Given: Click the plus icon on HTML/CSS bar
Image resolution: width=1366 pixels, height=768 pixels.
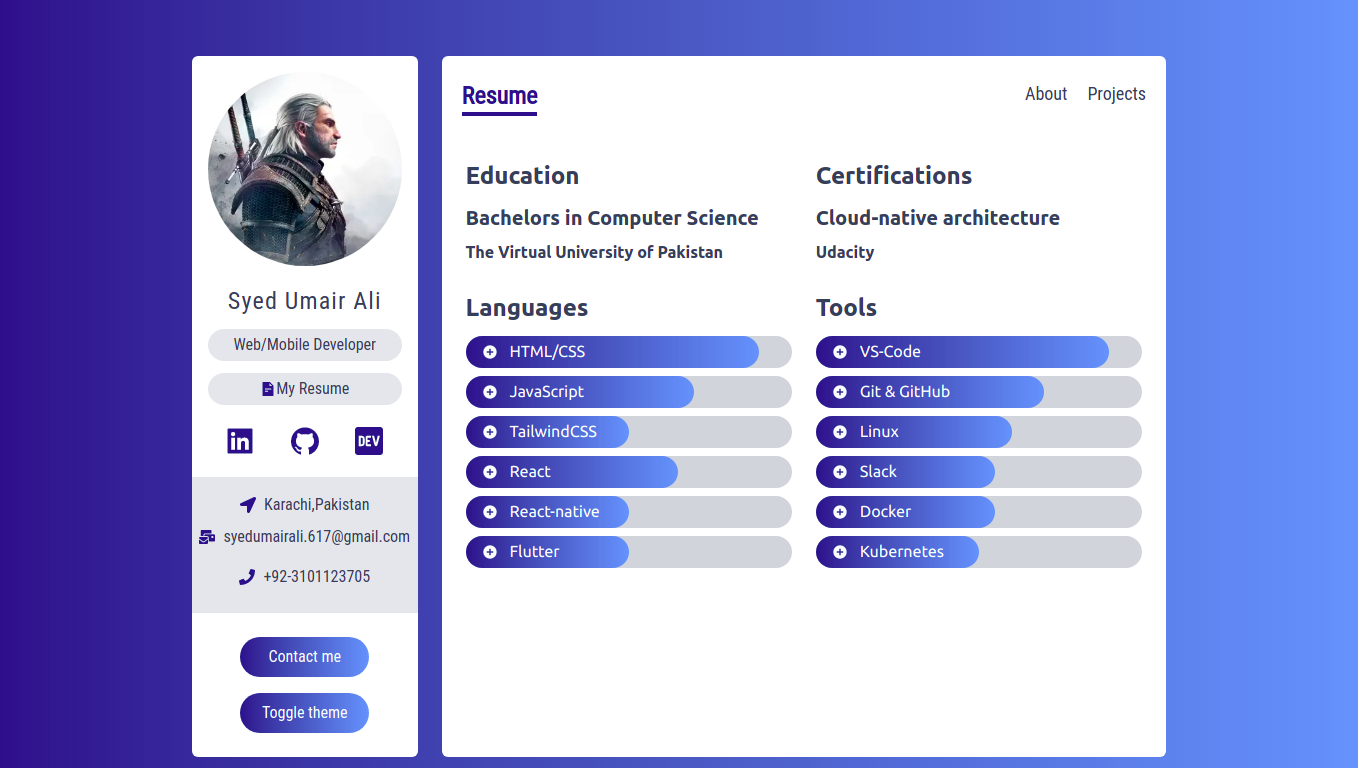Looking at the screenshot, I should click(x=490, y=352).
